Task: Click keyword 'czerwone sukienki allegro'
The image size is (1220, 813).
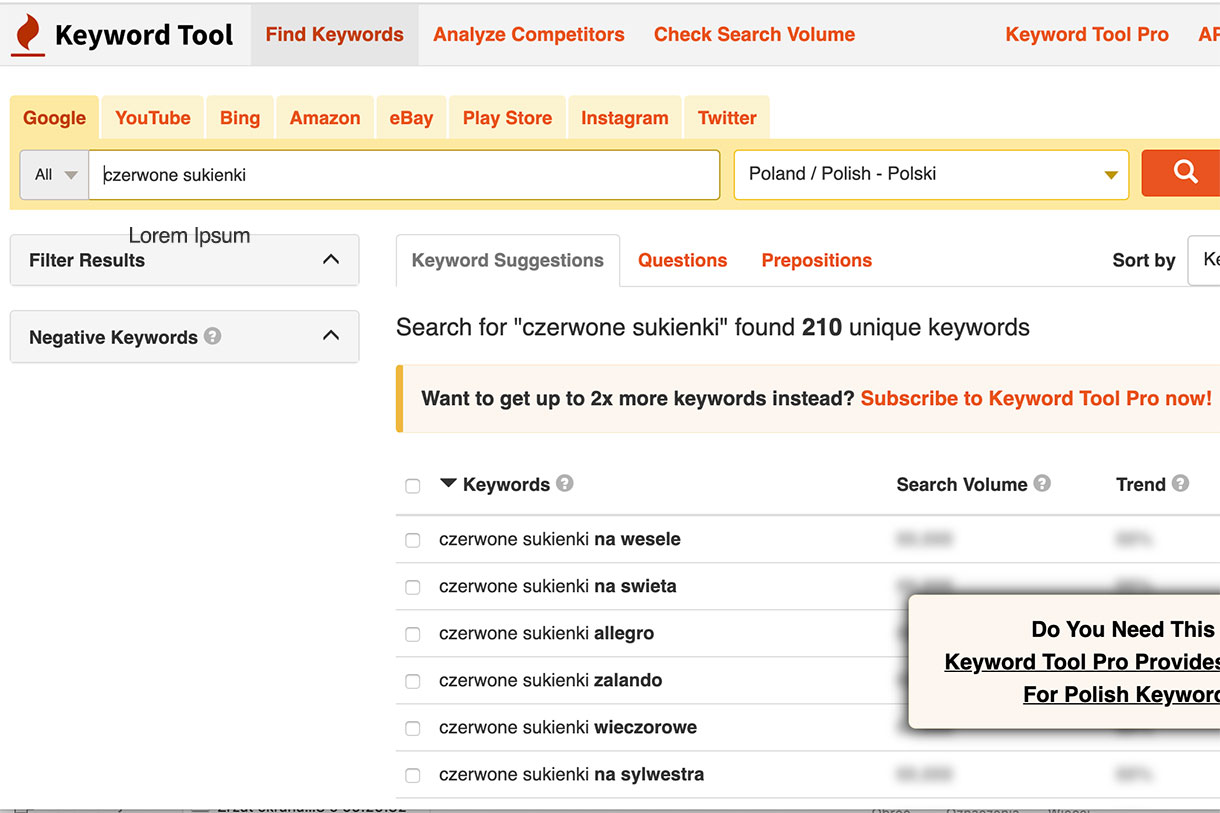Action: pyautogui.click(x=546, y=633)
